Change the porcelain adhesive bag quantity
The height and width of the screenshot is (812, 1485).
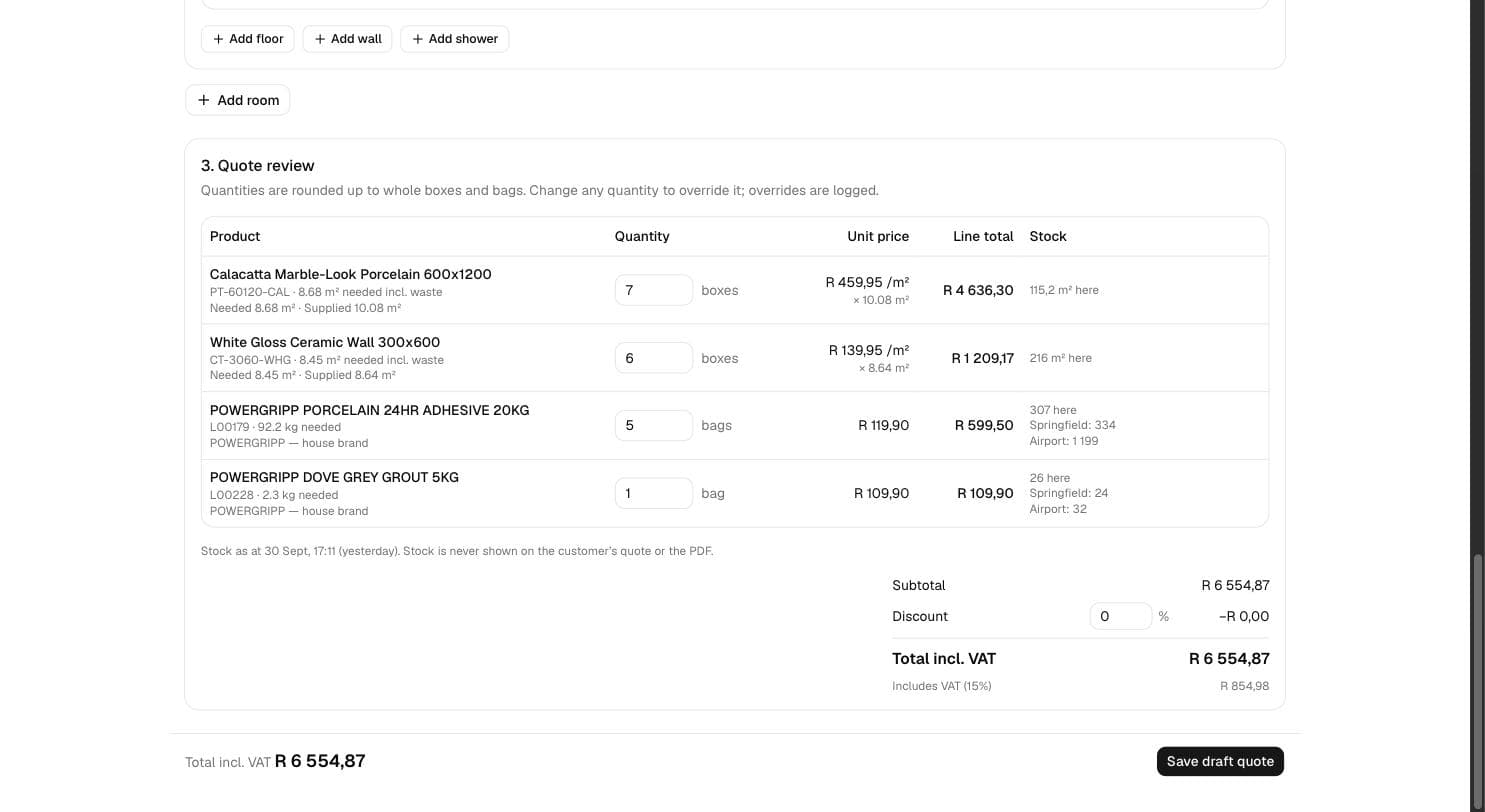pos(654,425)
